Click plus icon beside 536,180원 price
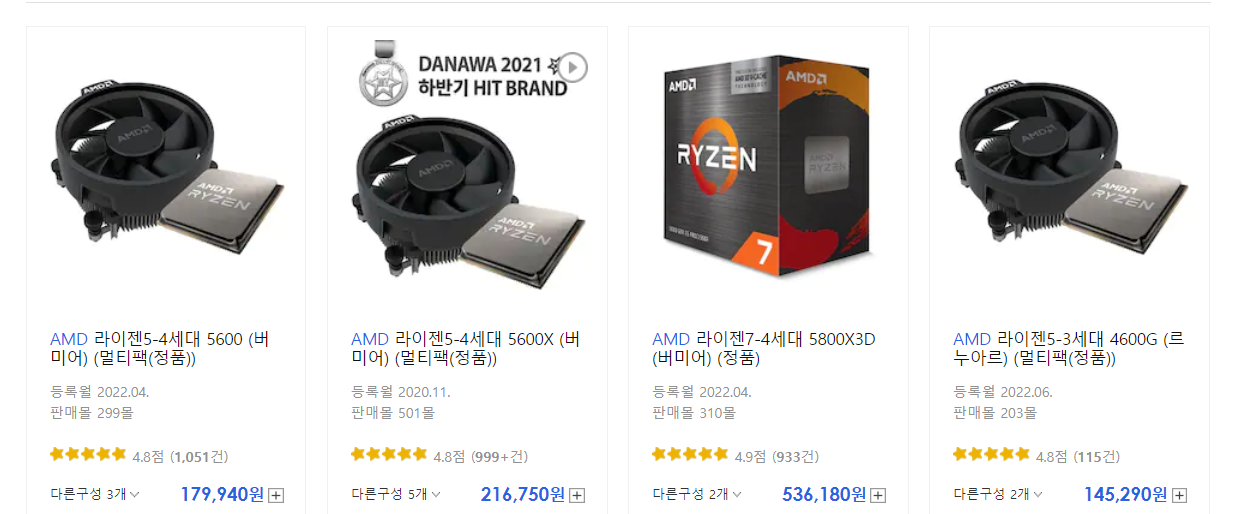Screen dimensions: 1235x514 pyautogui.click(x=878, y=495)
